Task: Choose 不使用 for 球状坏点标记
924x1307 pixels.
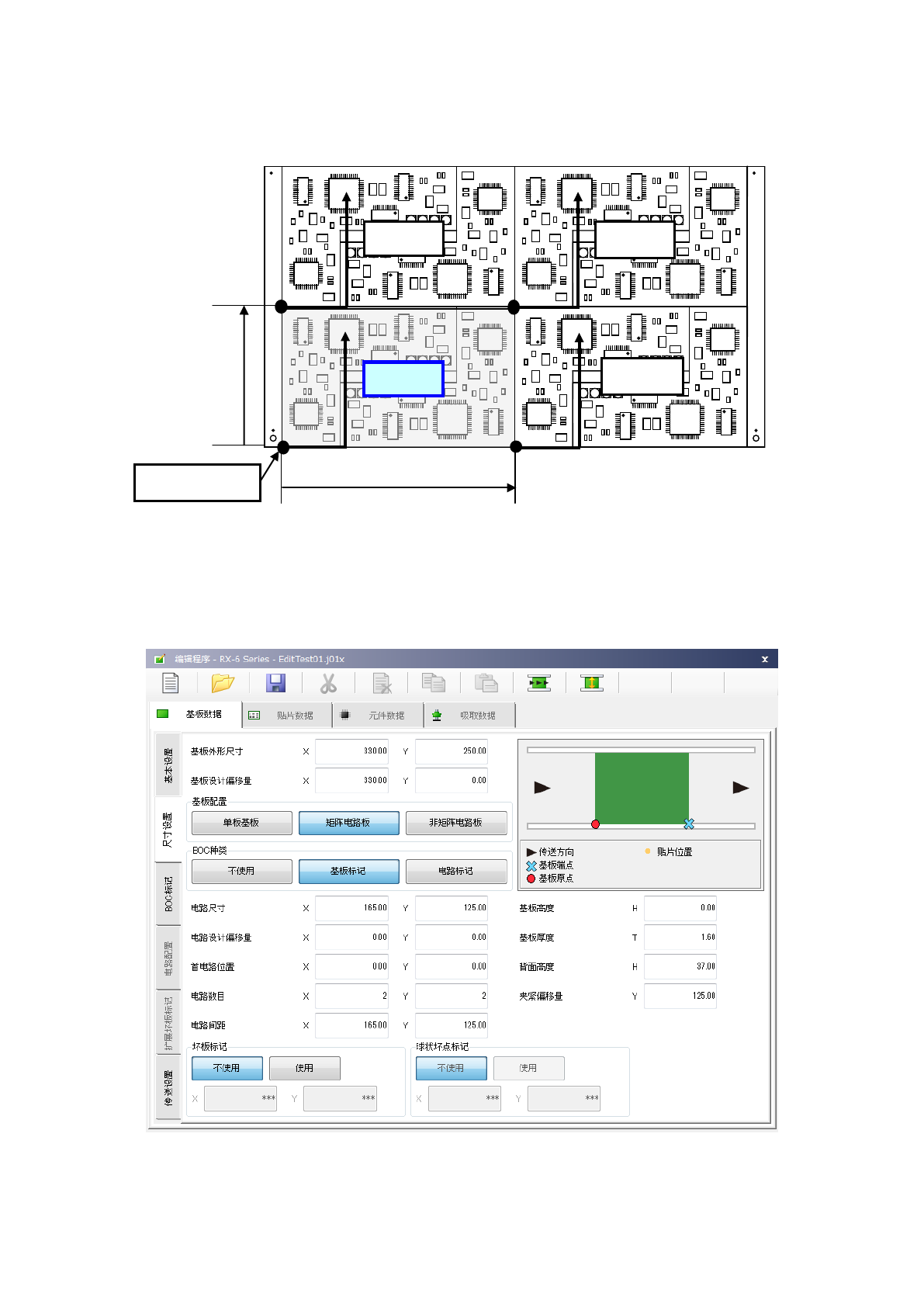Action: [x=452, y=1068]
